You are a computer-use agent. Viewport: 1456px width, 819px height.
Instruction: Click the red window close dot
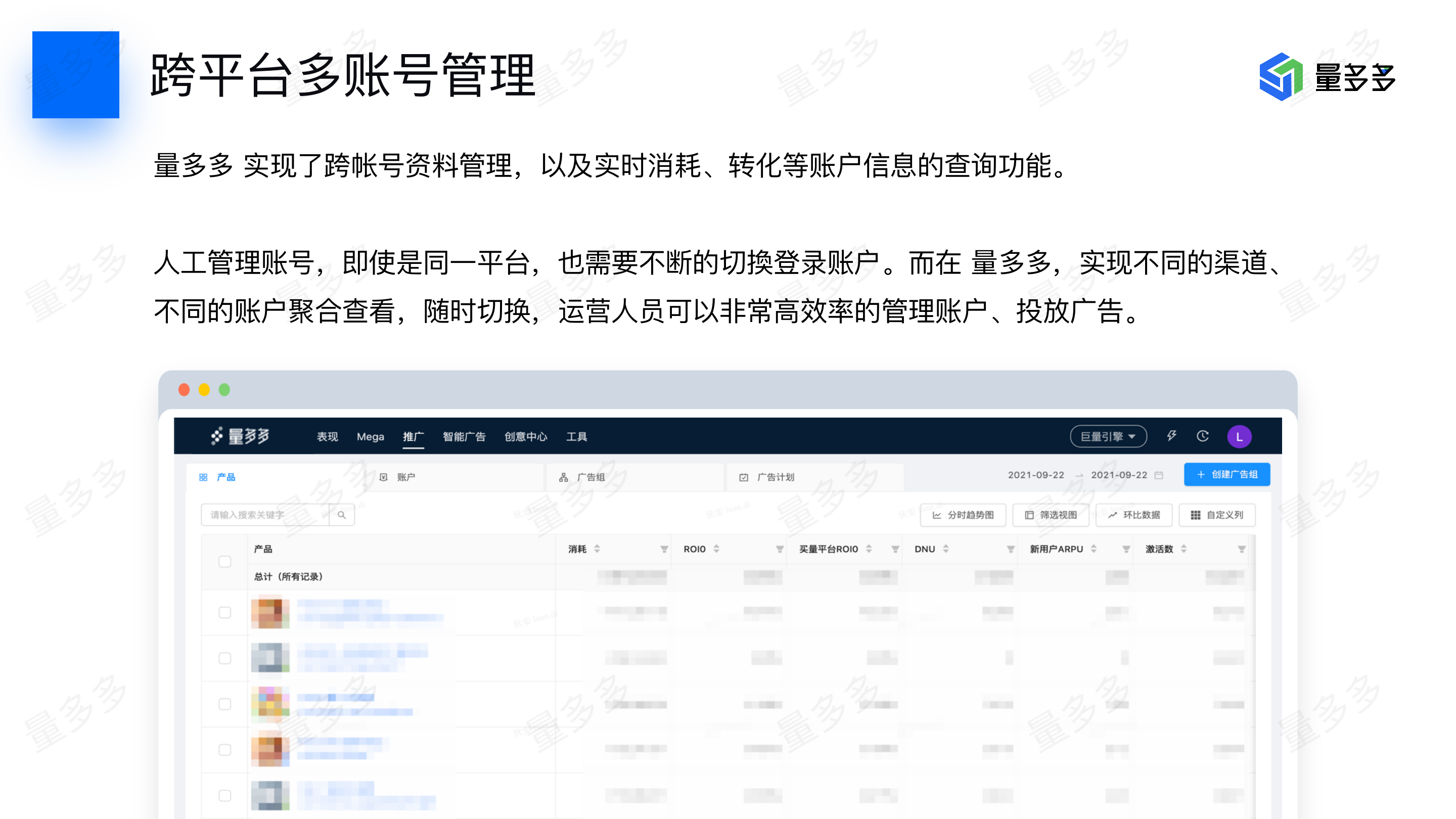(184, 389)
